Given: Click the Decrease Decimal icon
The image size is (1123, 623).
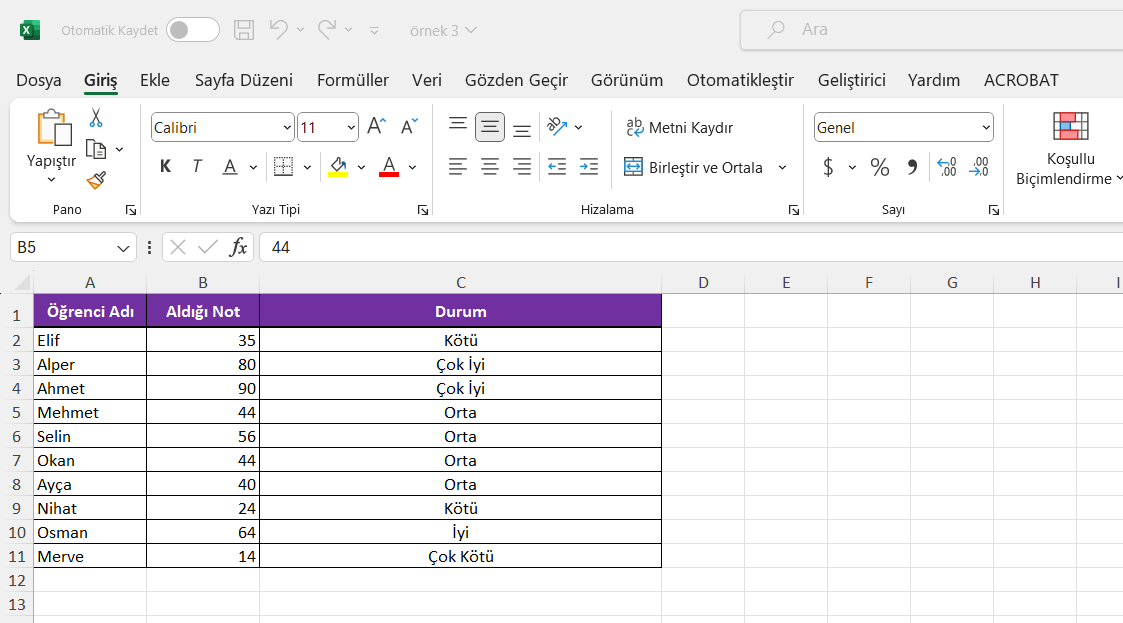Looking at the screenshot, I should click(979, 167).
